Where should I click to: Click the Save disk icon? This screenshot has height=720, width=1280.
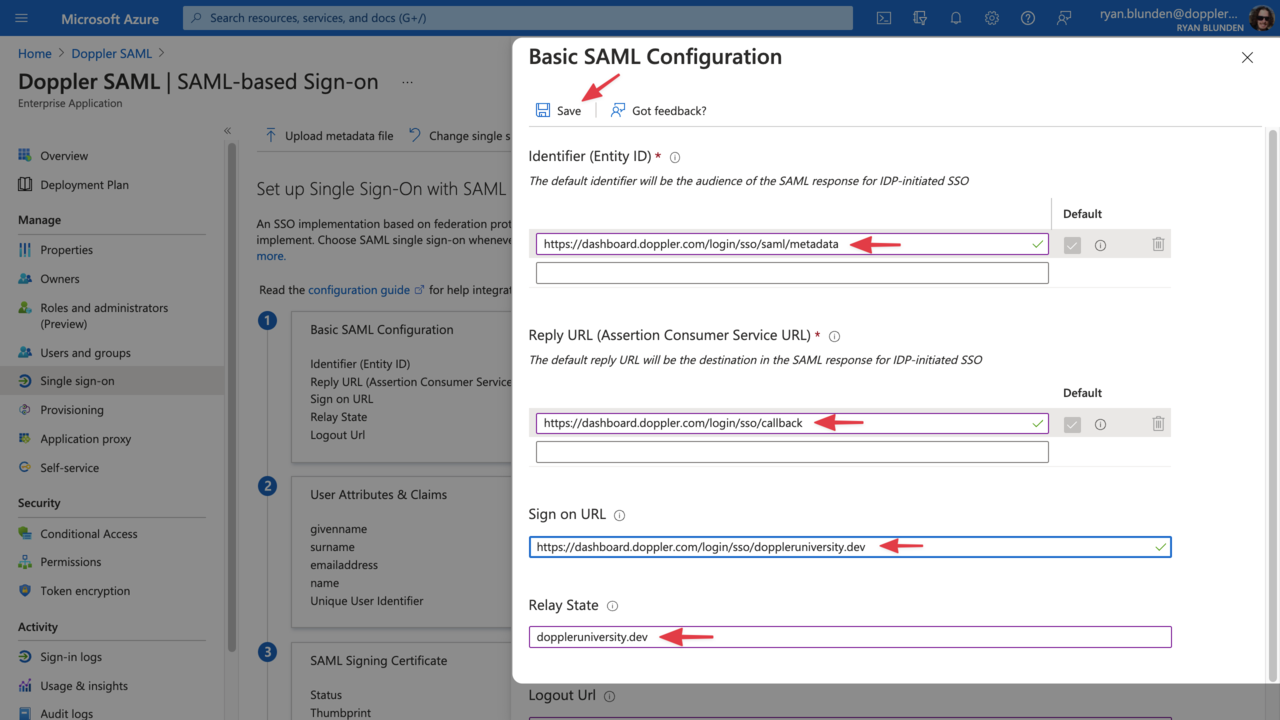[x=543, y=110]
